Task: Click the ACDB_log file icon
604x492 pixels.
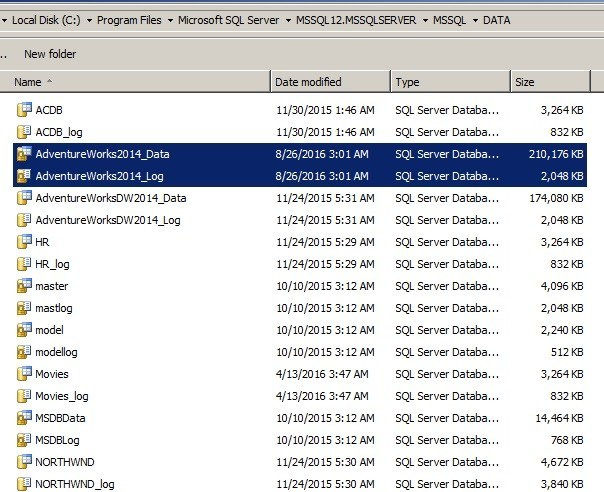Action: coord(24,132)
